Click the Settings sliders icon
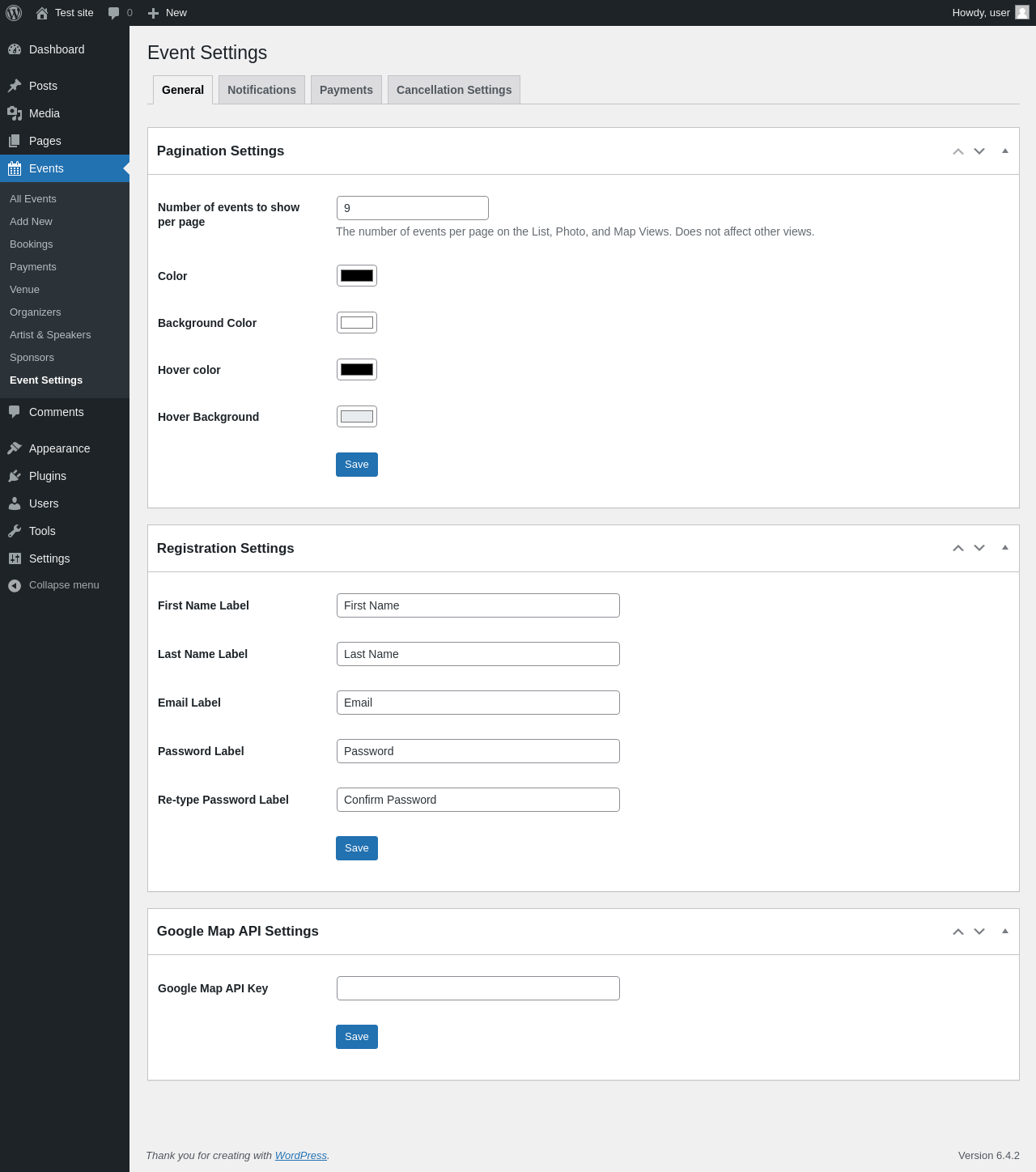The width and height of the screenshot is (1036, 1172). 15,558
